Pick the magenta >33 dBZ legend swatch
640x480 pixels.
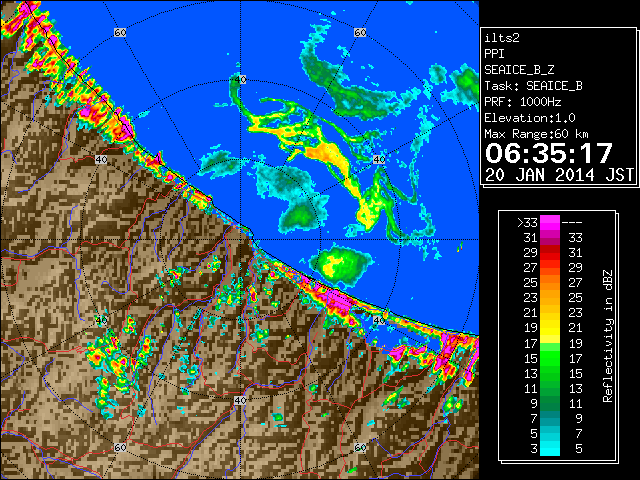550,223
